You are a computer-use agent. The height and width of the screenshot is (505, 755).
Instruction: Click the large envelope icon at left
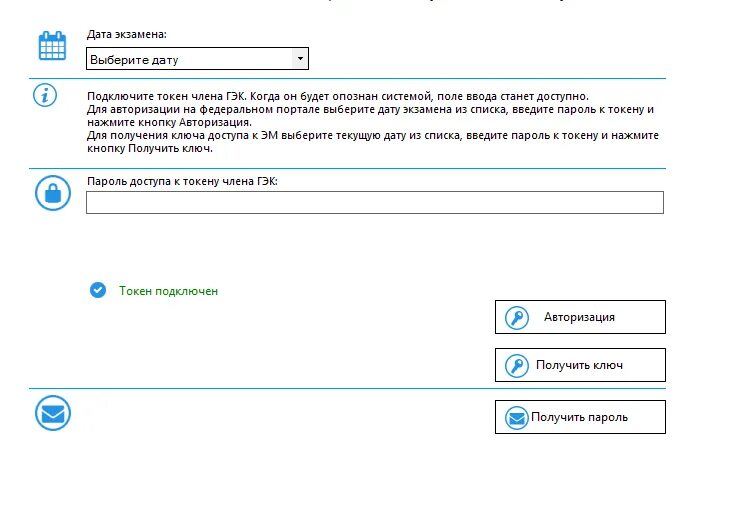pyautogui.click(x=53, y=413)
